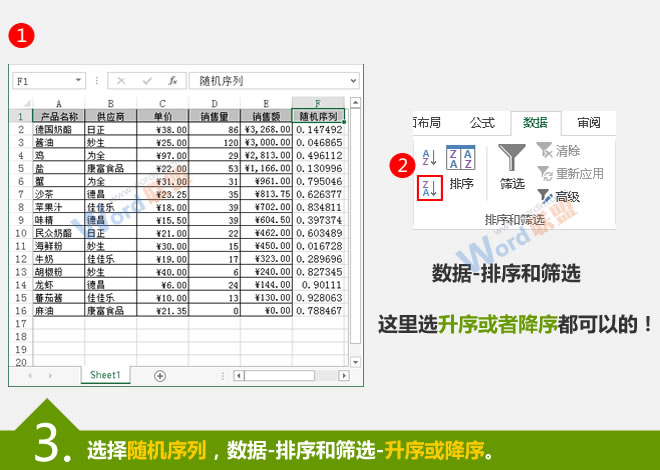
Task: Click cell containing 苹果汁
Action: [x=59, y=207]
